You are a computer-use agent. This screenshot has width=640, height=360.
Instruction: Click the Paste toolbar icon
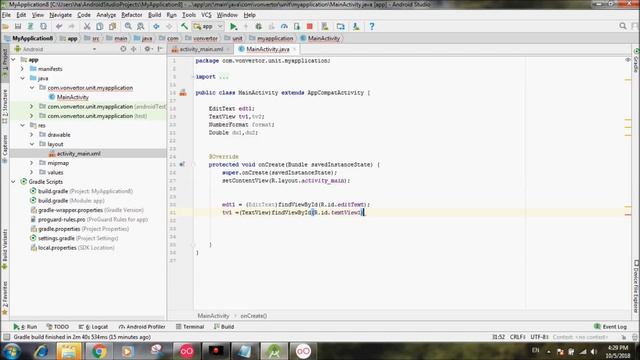(112, 27)
